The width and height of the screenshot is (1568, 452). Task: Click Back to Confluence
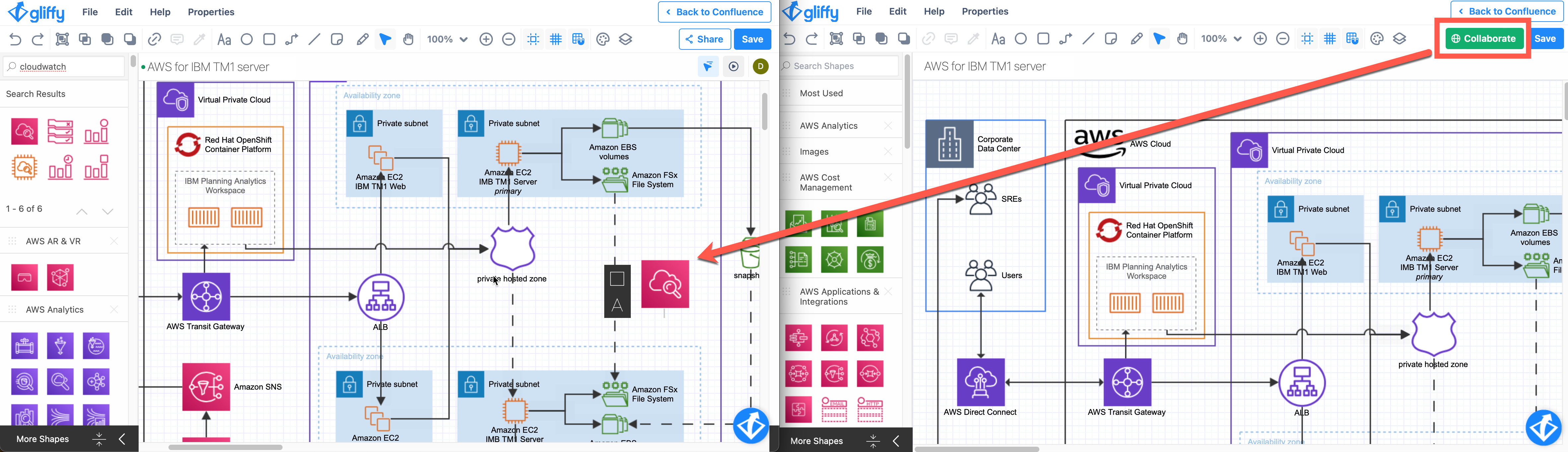[x=714, y=12]
